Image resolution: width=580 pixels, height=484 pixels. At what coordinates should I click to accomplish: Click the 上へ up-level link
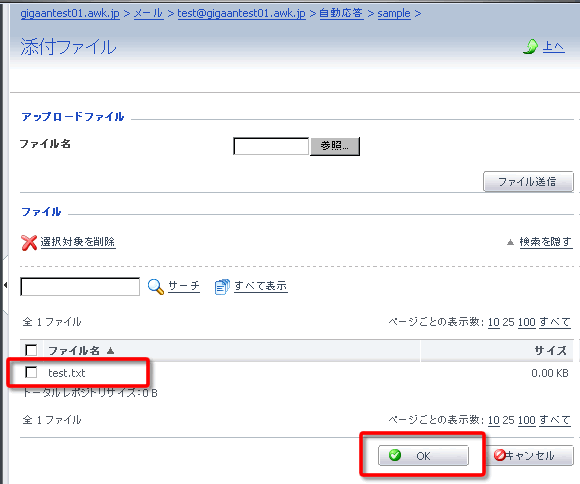point(553,47)
